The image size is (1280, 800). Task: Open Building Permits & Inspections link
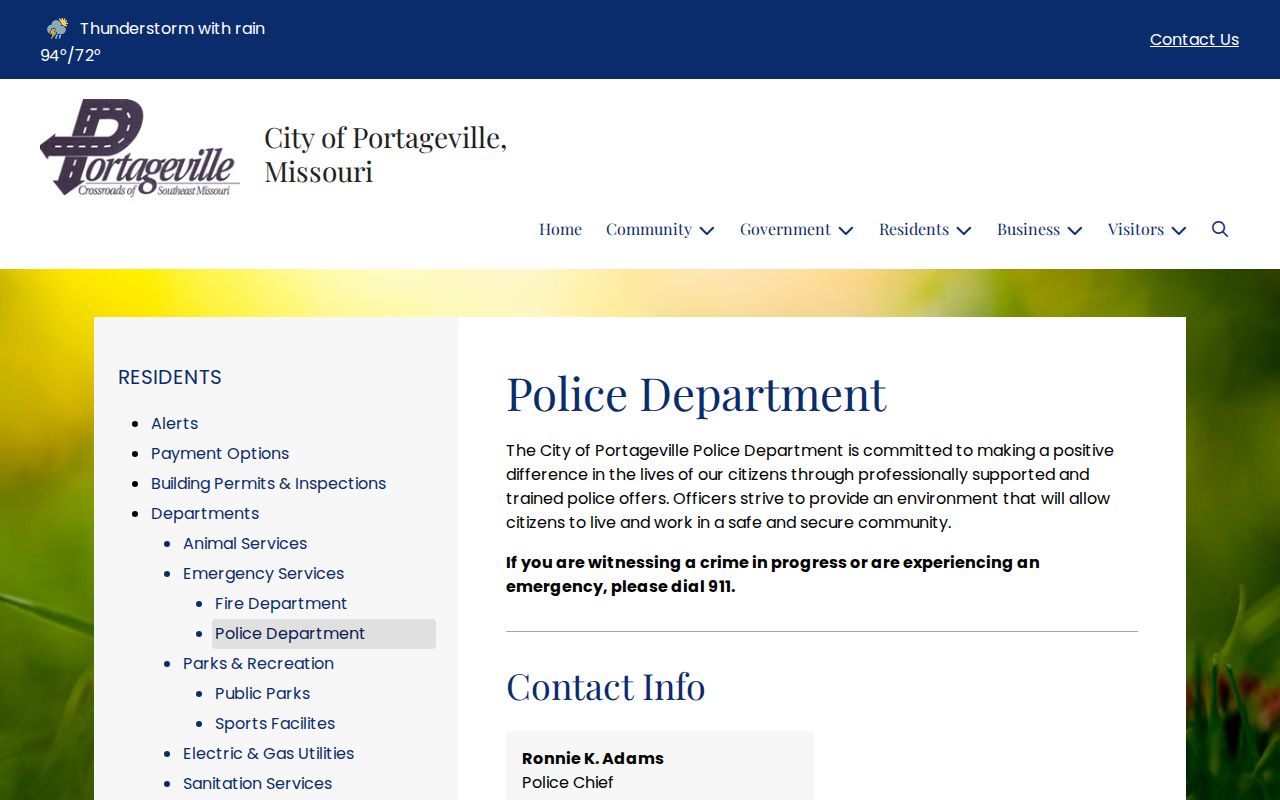tap(268, 483)
